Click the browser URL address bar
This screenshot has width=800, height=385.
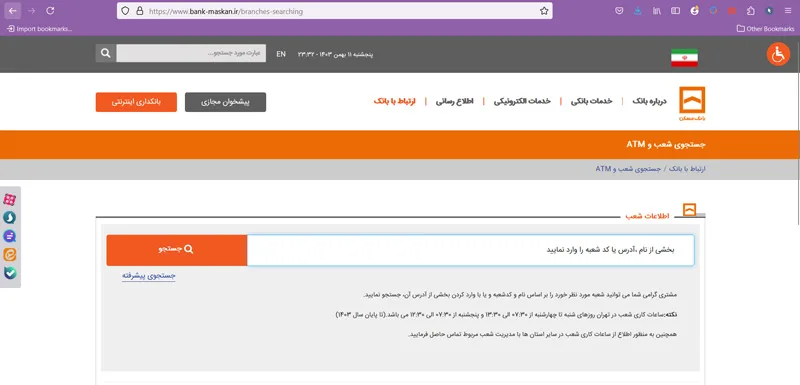point(335,11)
